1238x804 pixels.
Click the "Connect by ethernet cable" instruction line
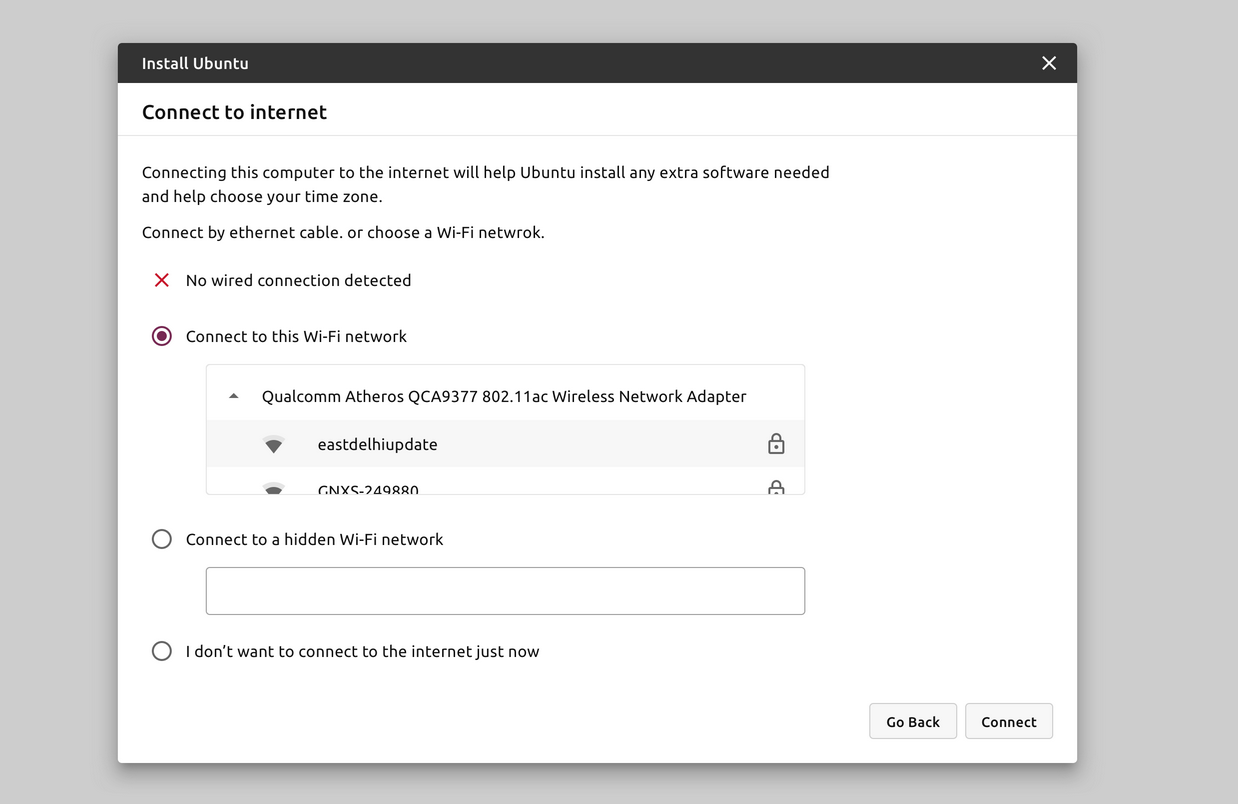pyautogui.click(x=343, y=232)
